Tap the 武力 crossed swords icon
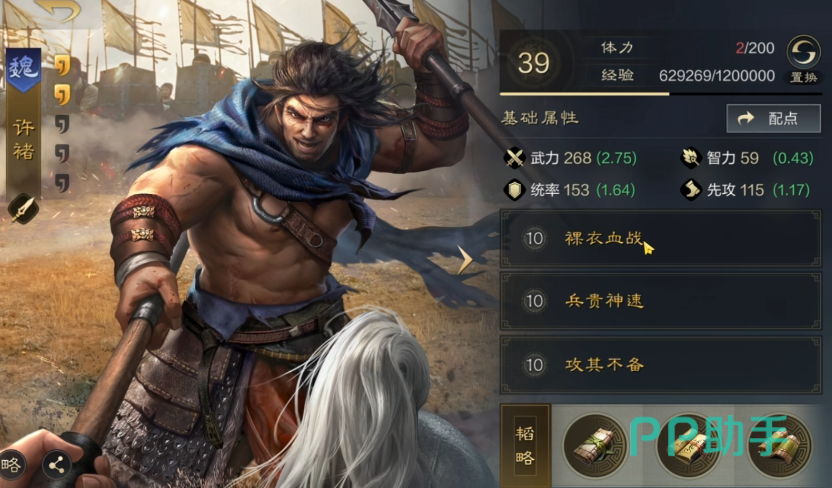 514,158
